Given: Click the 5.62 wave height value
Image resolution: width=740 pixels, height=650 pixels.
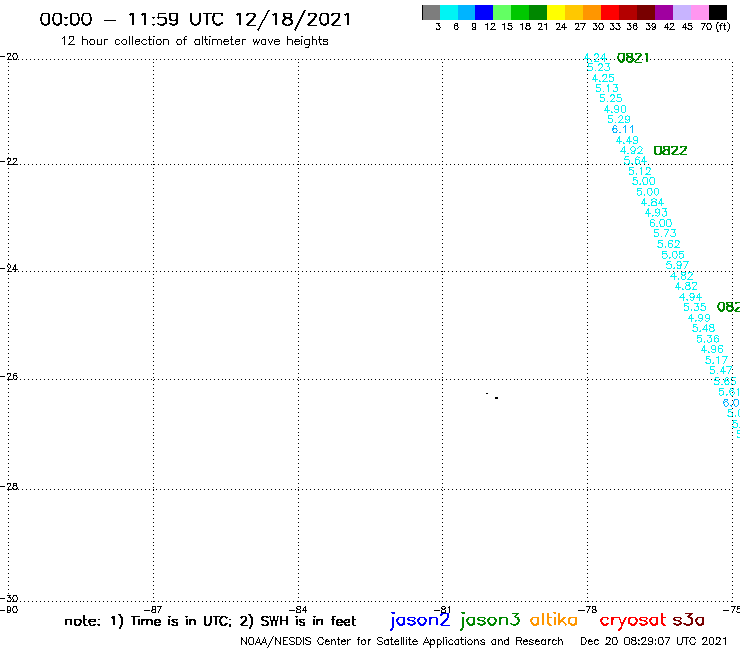Looking at the screenshot, I should click(669, 244).
